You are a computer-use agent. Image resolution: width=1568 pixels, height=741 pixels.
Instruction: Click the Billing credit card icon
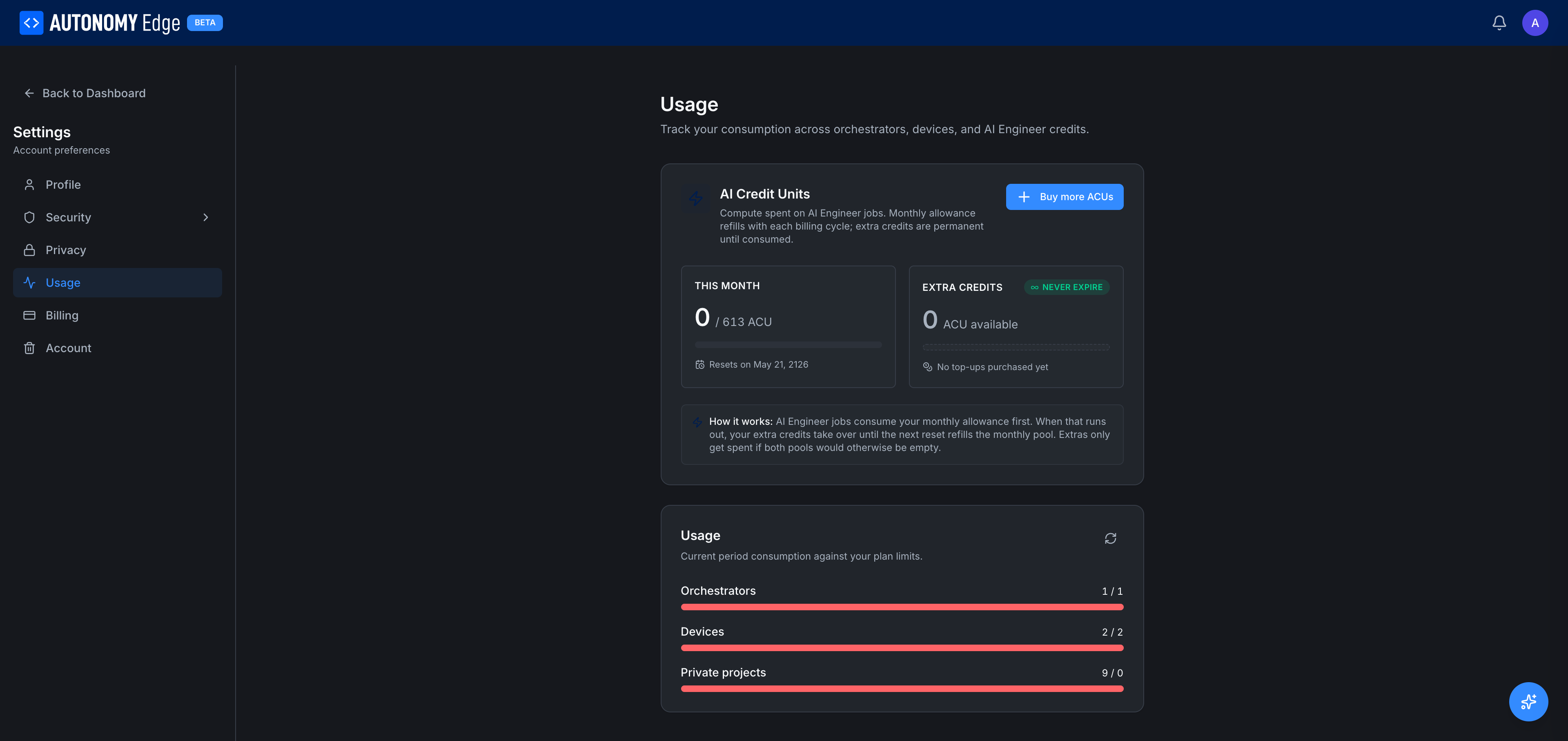click(x=29, y=315)
